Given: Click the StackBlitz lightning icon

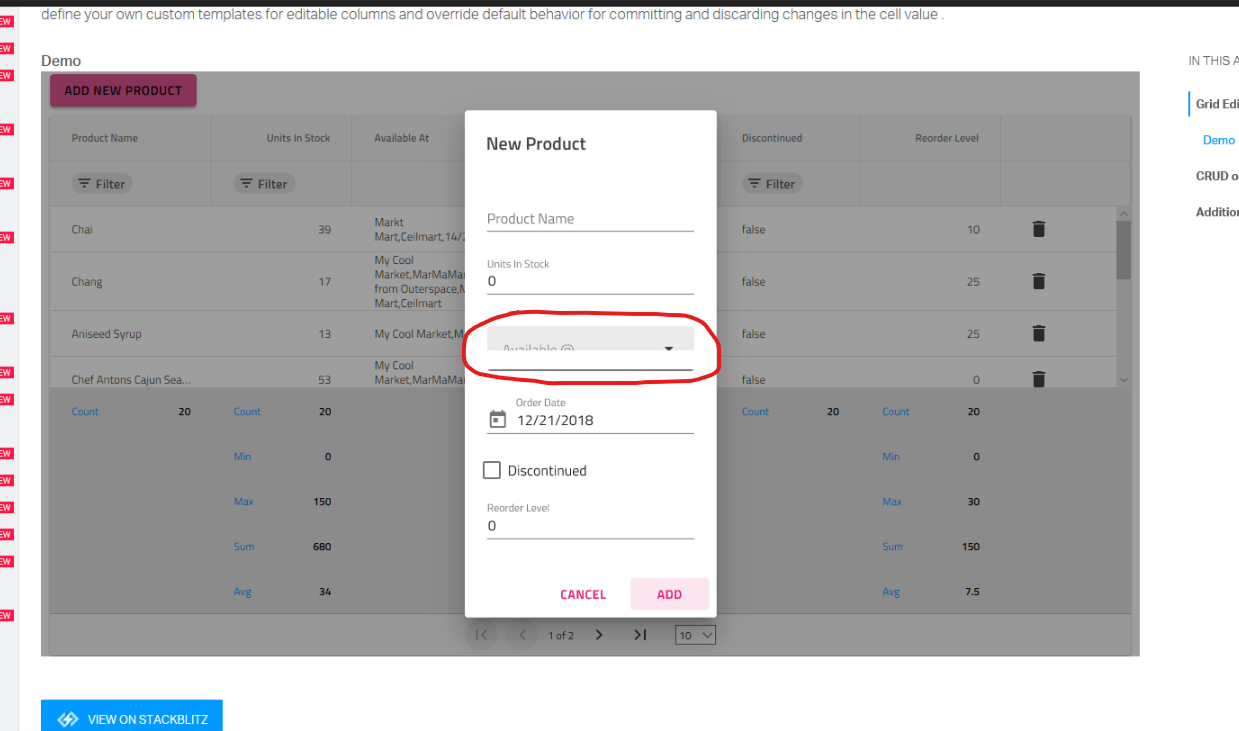Looking at the screenshot, I should click(67, 718).
